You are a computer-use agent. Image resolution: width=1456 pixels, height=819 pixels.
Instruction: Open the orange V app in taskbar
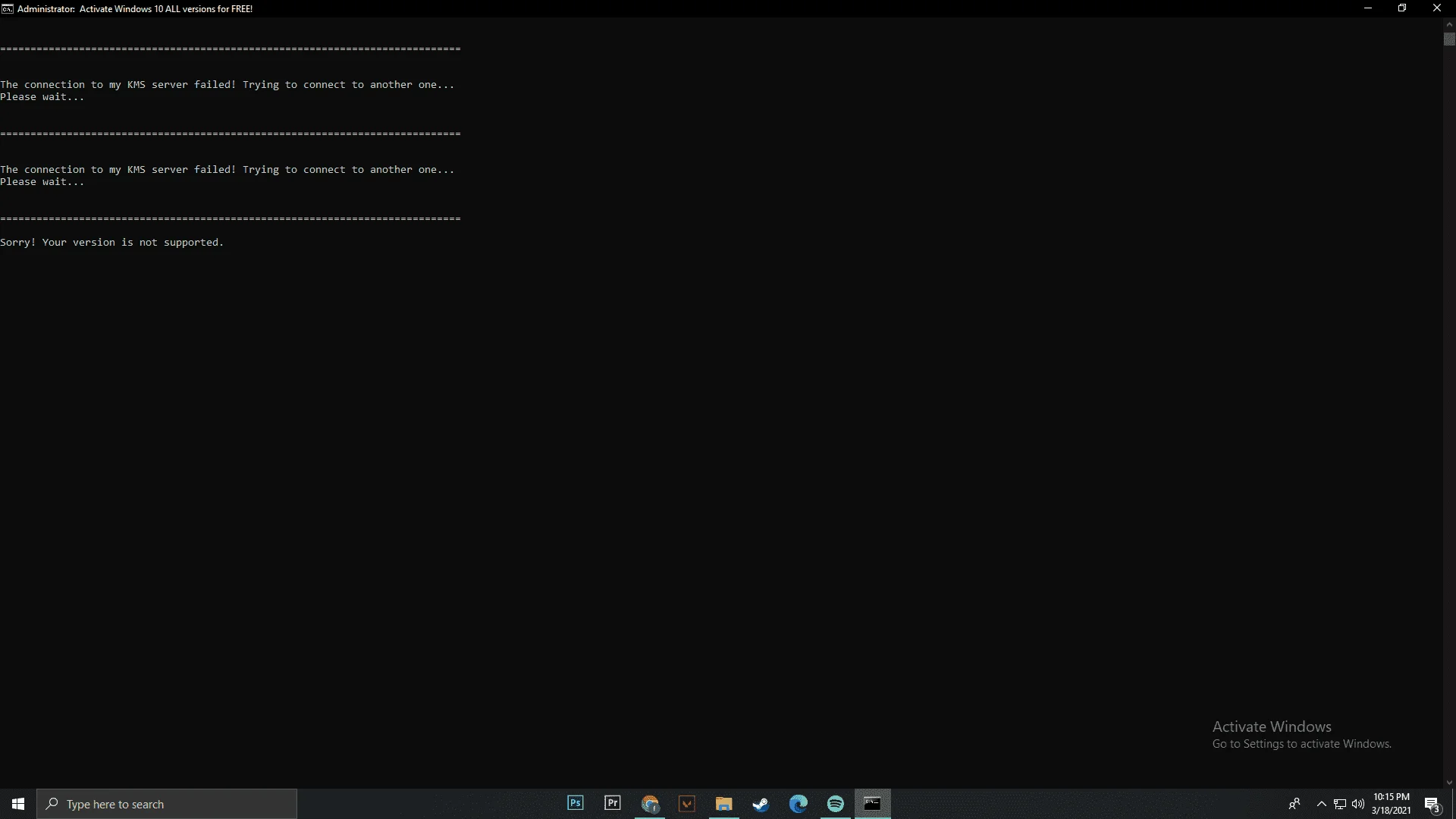[687, 803]
